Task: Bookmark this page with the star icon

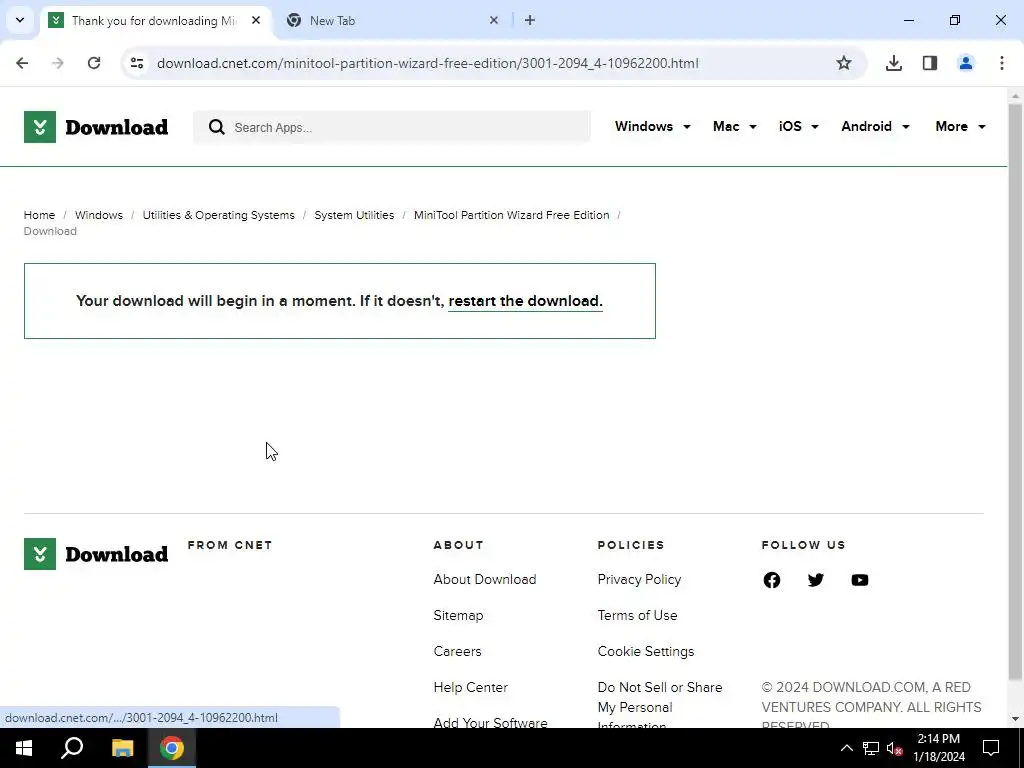Action: 844,63
